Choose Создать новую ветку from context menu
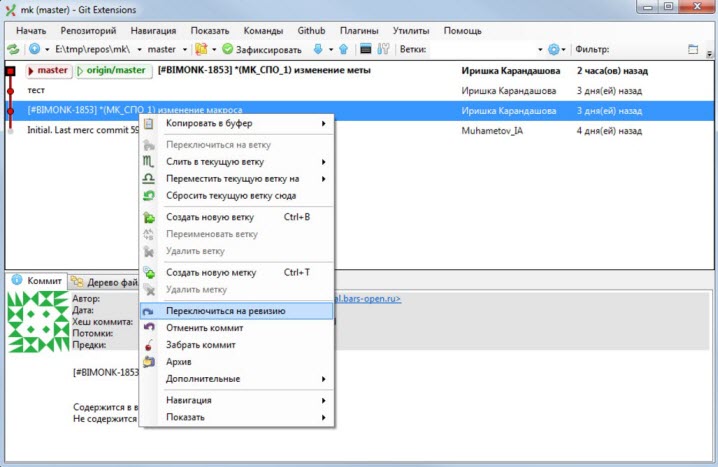718x467 pixels. coord(210,217)
